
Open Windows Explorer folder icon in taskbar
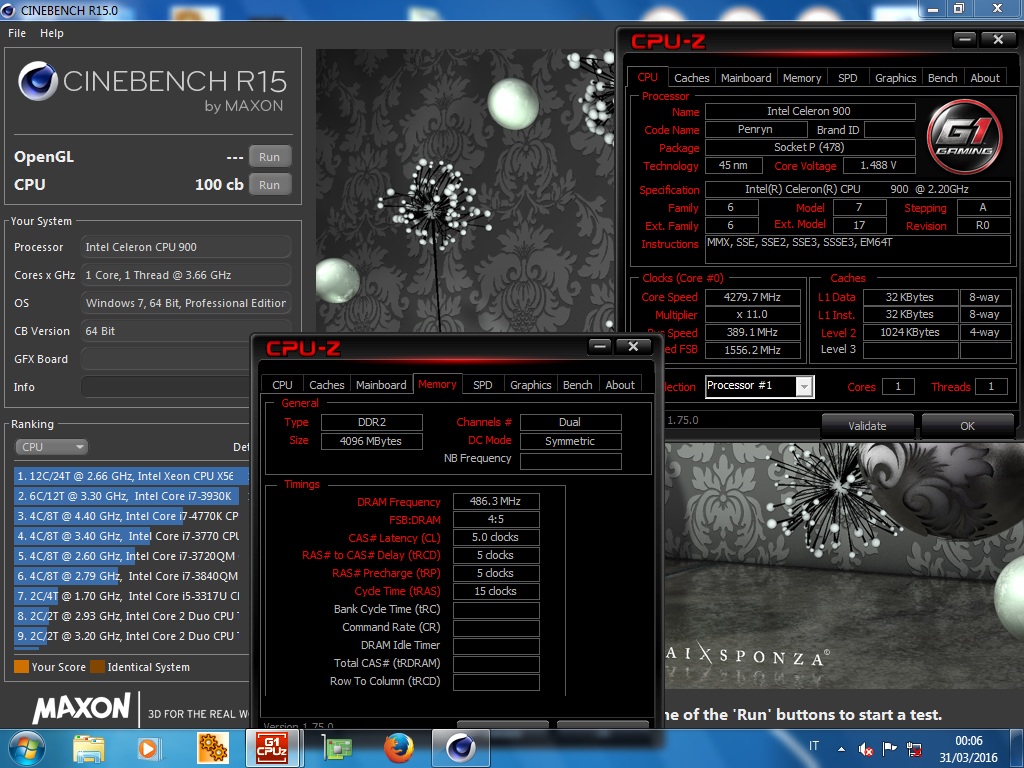click(x=89, y=748)
